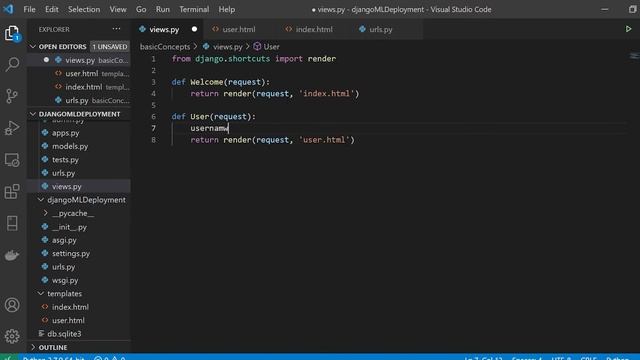Select user.html in Open Editors
The width and height of the screenshot is (640, 360).
79,73
